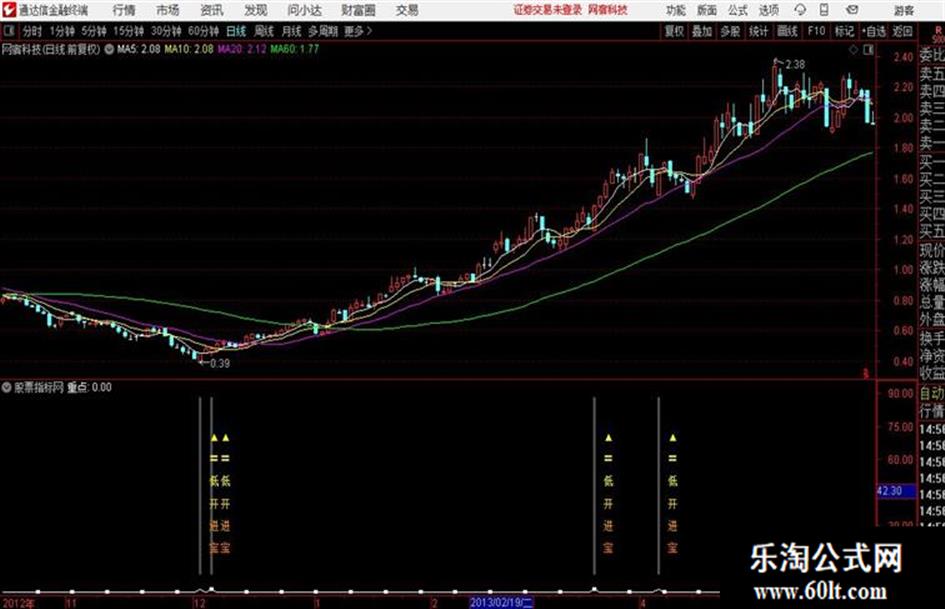The width and height of the screenshot is (945, 609).
Task: Expand the 更多 periods list
Action: (358, 31)
